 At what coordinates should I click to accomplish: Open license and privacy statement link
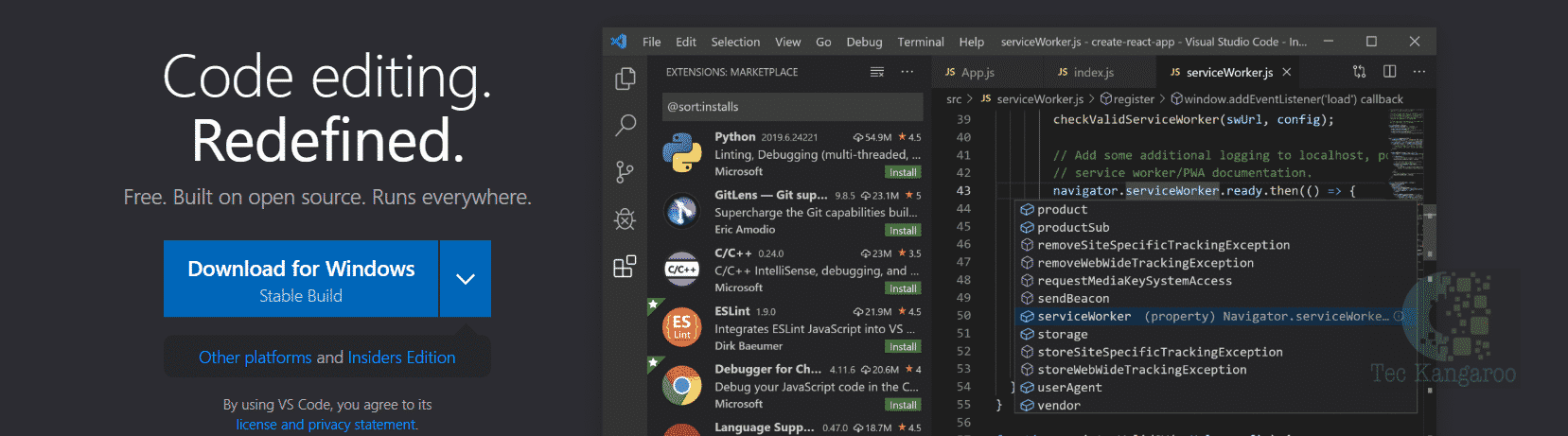[326, 425]
